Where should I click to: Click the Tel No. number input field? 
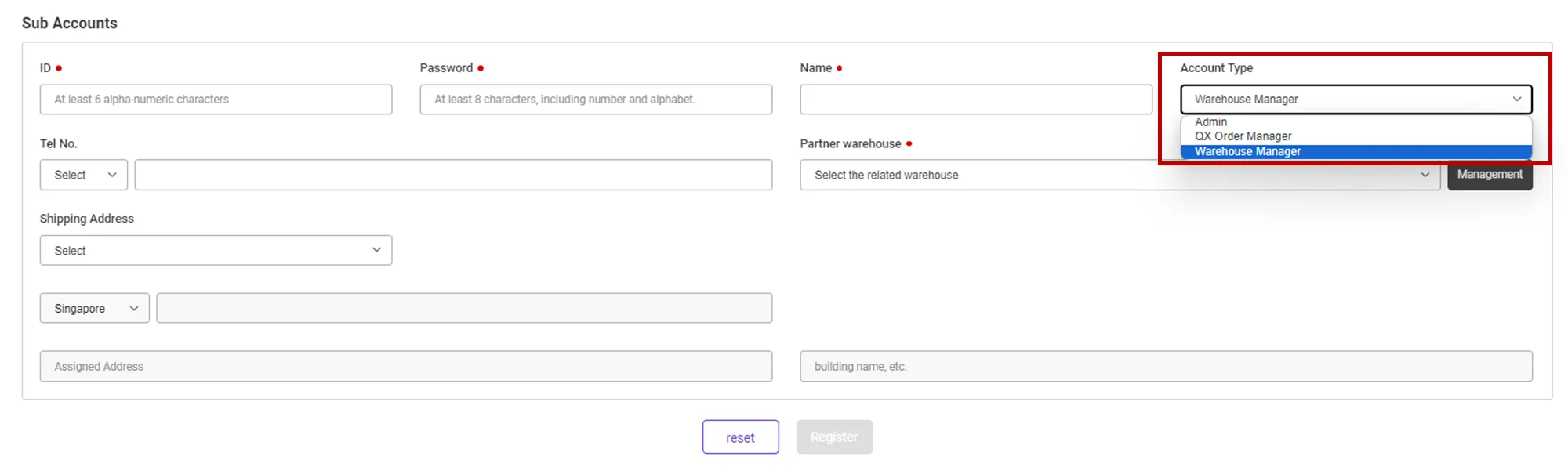tap(453, 175)
